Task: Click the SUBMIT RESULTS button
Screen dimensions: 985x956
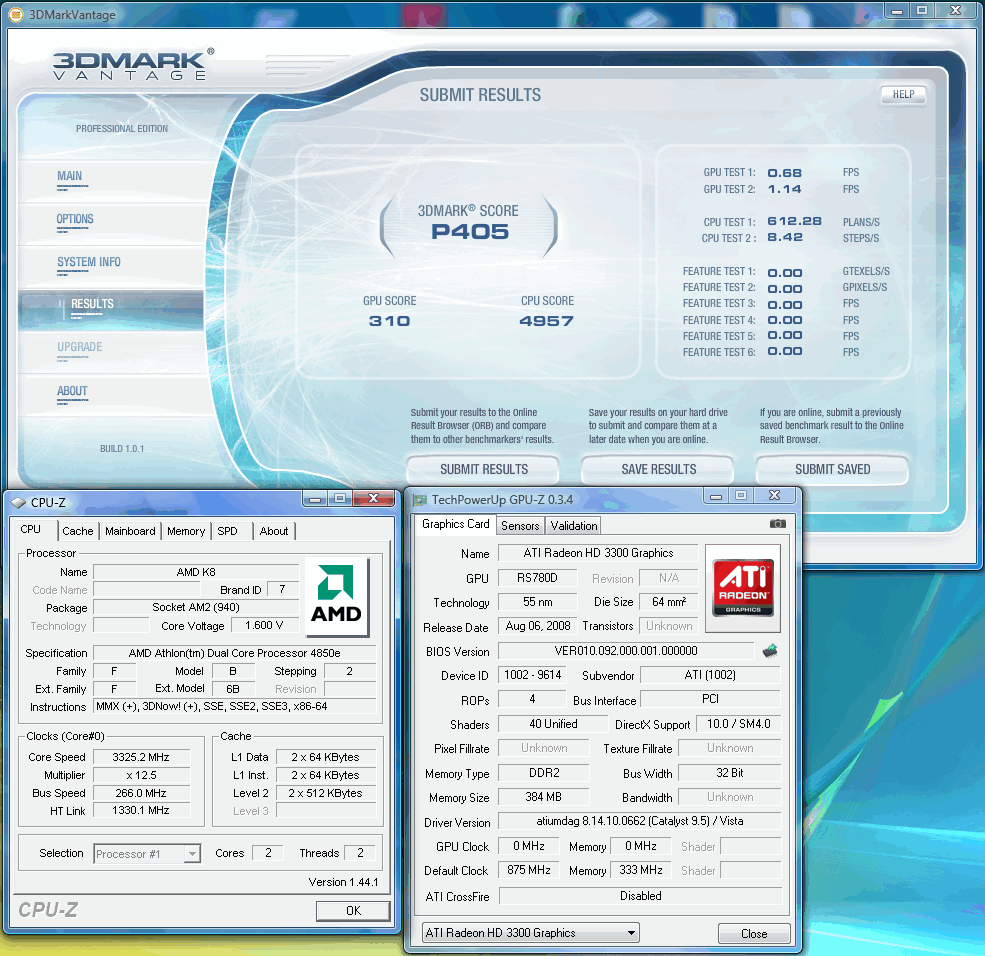Action: (483, 469)
